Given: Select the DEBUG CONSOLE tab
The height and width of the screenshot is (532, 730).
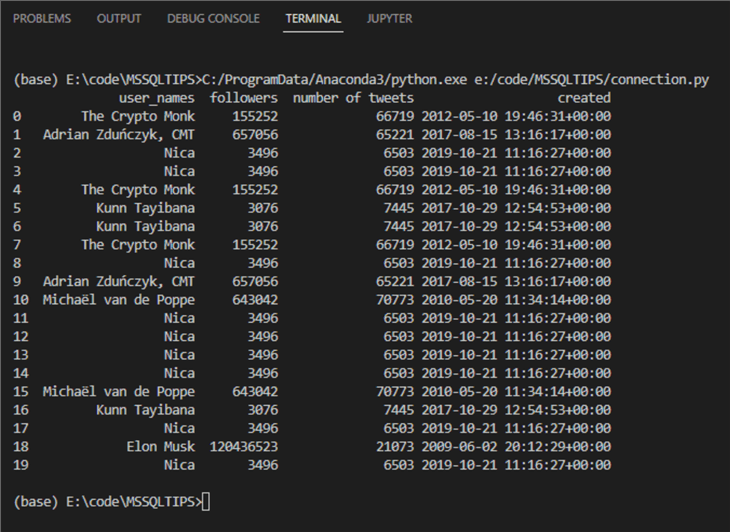Looking at the screenshot, I should point(213,19).
